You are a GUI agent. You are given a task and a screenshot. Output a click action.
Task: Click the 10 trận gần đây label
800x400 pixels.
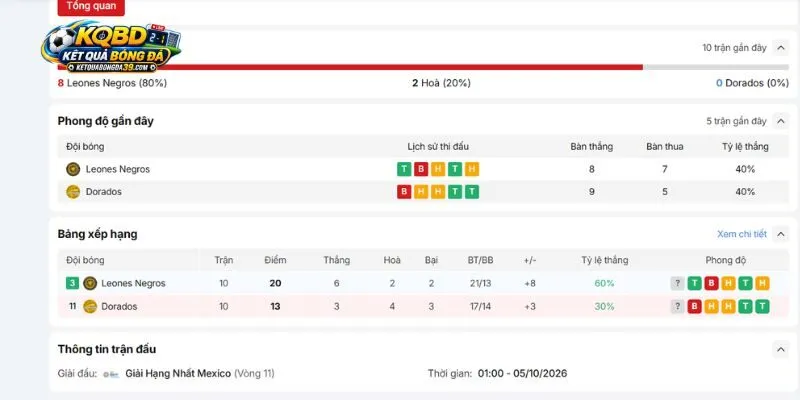[x=734, y=48]
